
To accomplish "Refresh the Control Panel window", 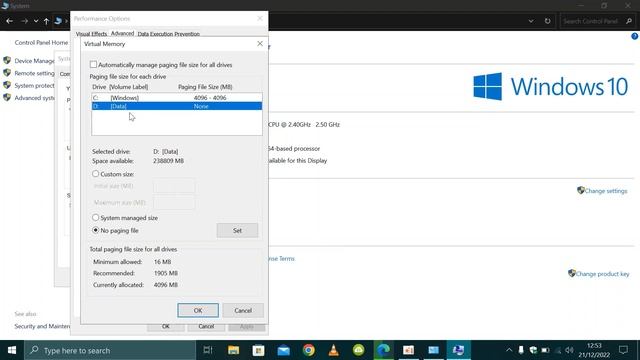I will 547,21.
